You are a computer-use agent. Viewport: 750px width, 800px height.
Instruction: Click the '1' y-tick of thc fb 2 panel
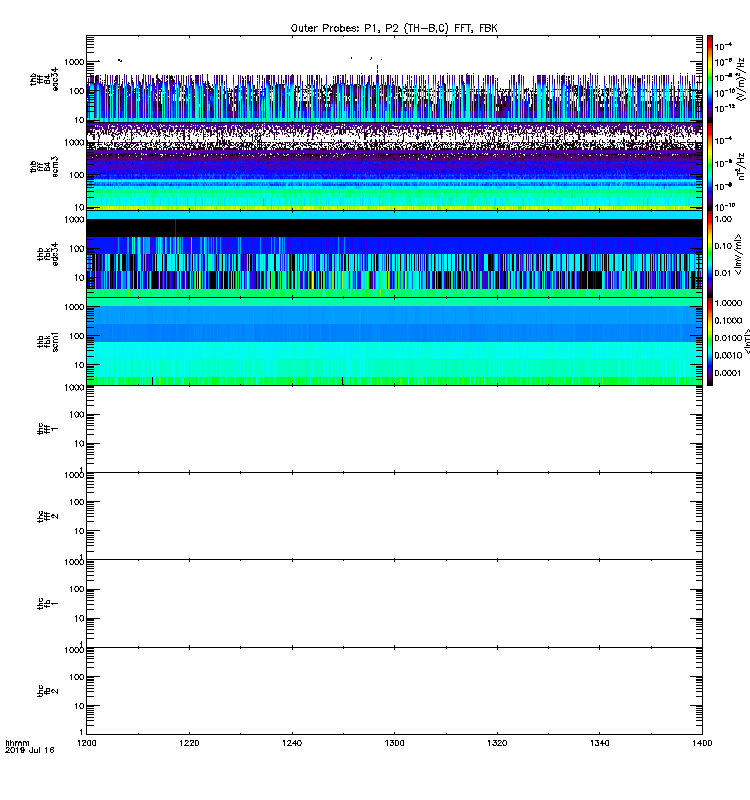tap(82, 732)
